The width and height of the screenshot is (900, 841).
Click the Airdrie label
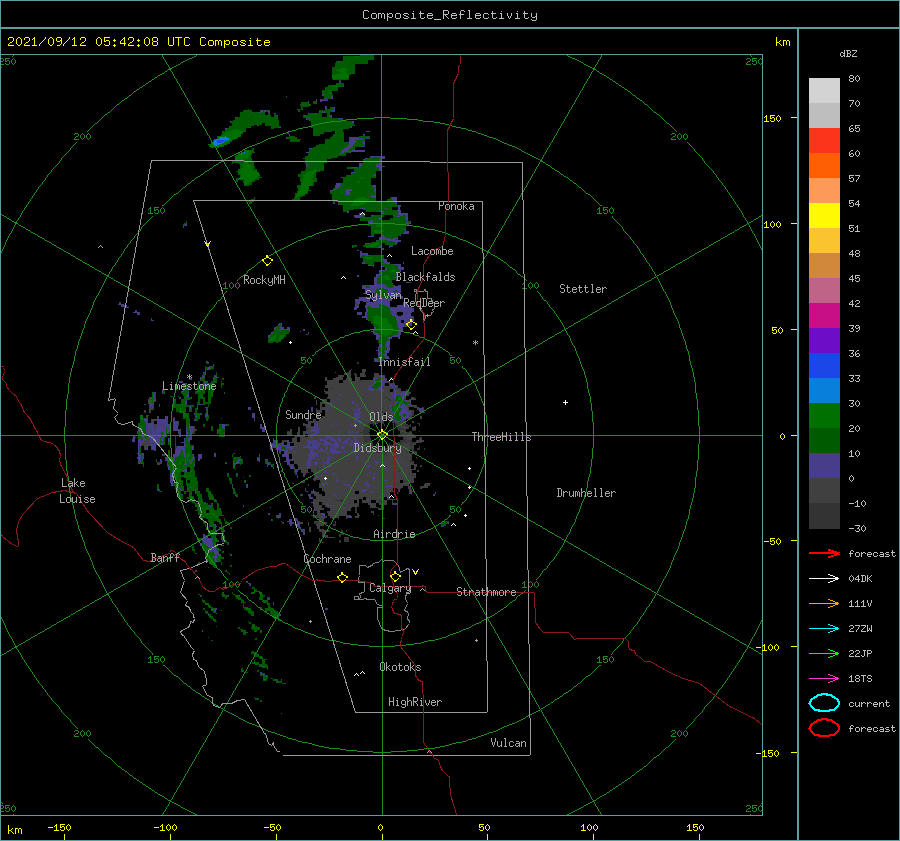394,534
